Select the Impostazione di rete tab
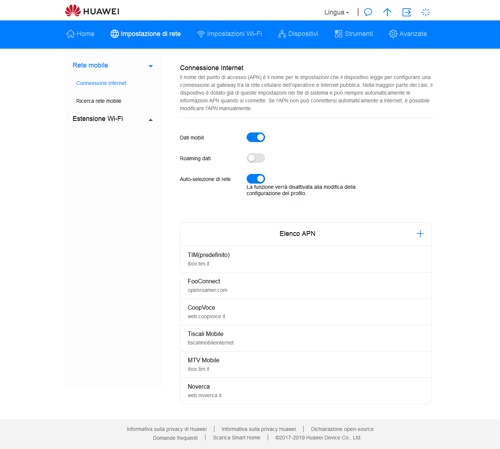Image resolution: width=500 pixels, height=449 pixels. pyautogui.click(x=145, y=34)
